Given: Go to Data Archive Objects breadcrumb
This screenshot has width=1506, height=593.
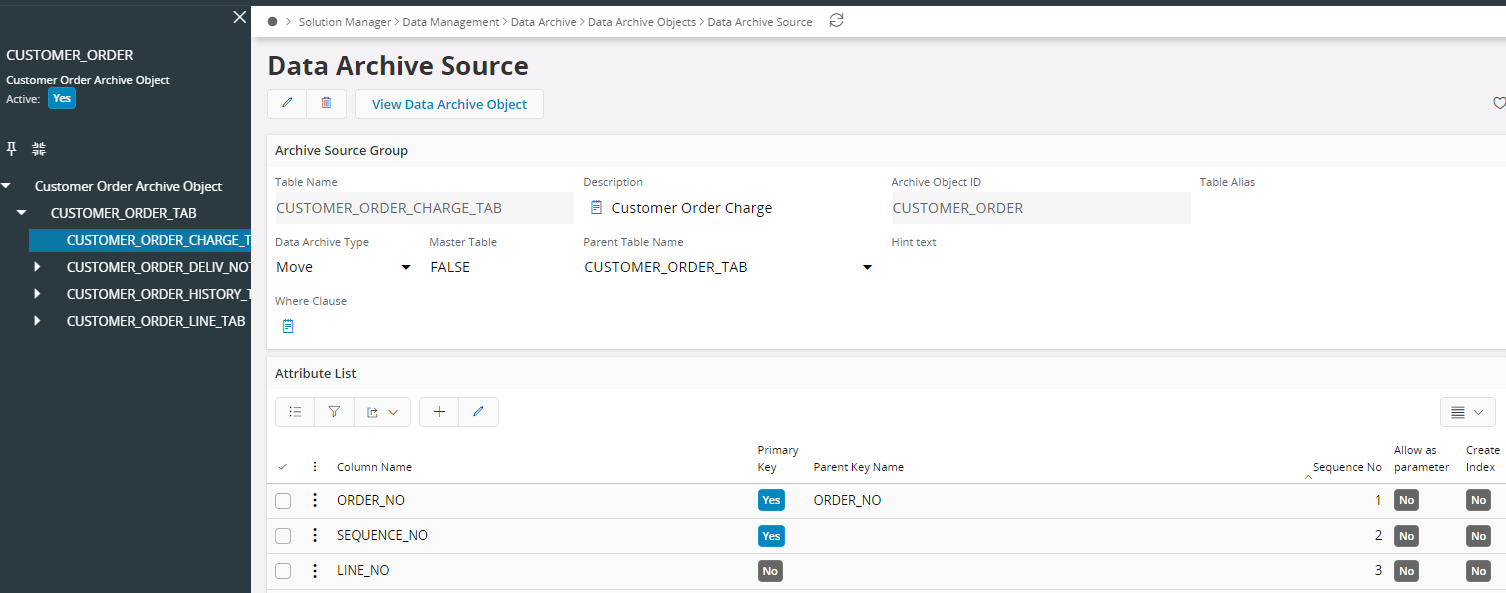Looking at the screenshot, I should tap(641, 22).
